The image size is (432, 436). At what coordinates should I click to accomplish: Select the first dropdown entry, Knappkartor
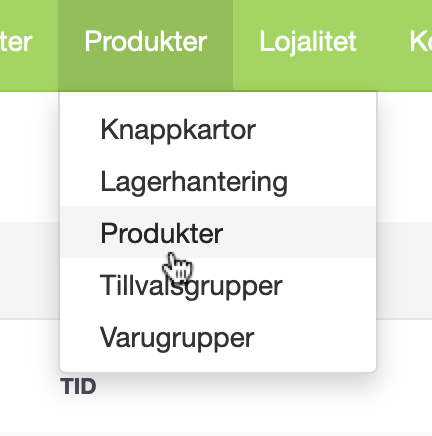tap(218, 129)
